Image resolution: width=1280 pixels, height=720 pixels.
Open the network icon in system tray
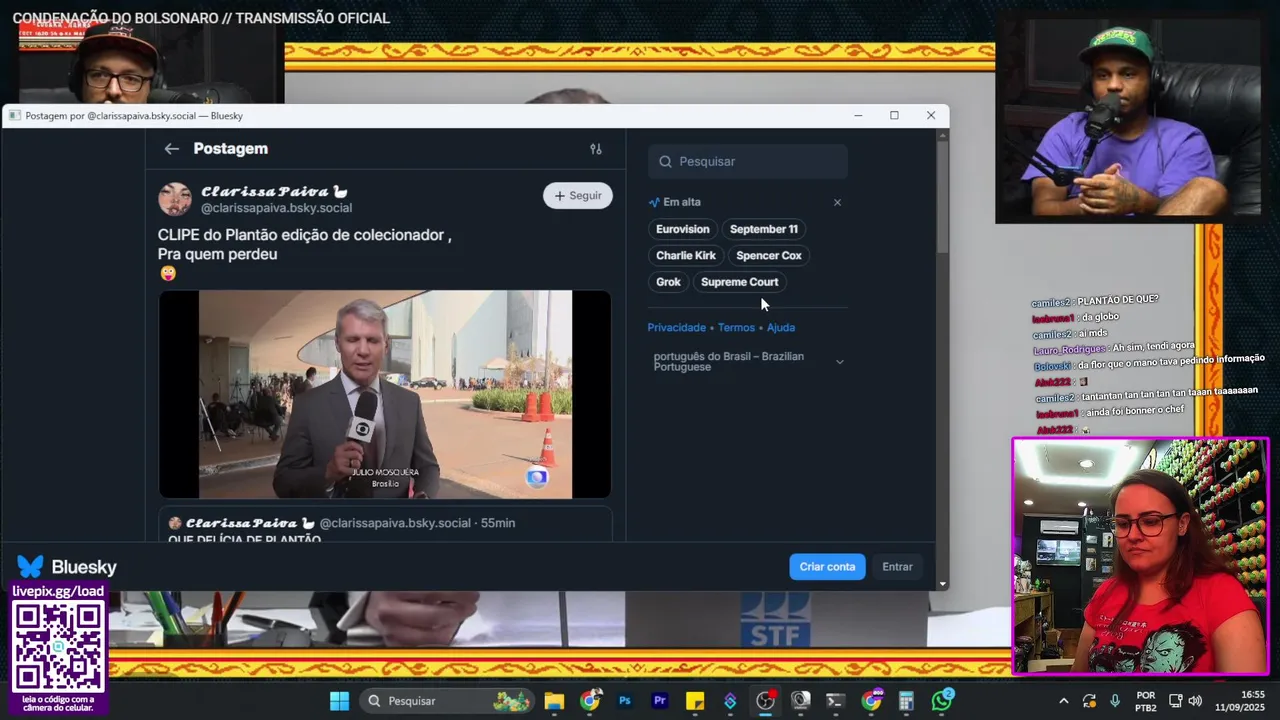(x=1175, y=701)
